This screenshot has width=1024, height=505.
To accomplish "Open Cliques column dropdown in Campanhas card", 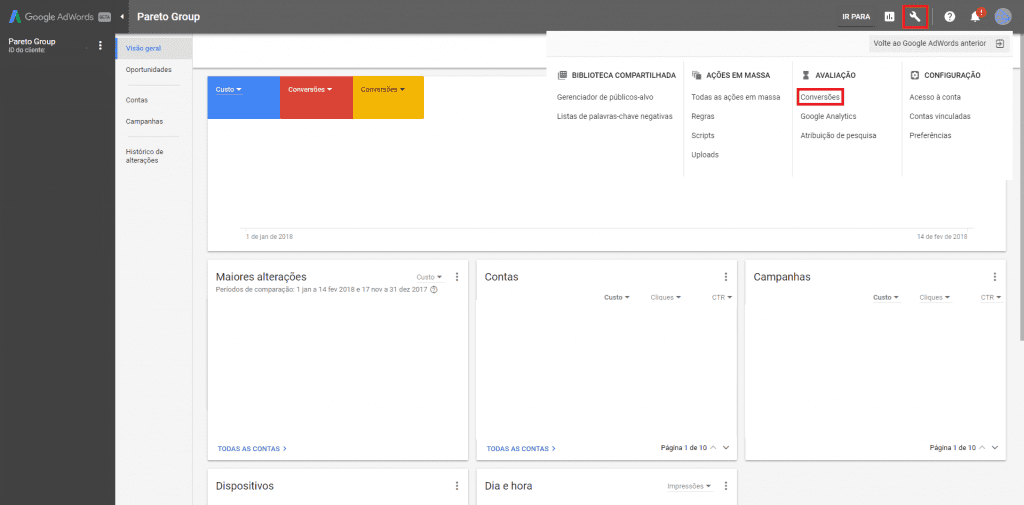I will click(935, 297).
